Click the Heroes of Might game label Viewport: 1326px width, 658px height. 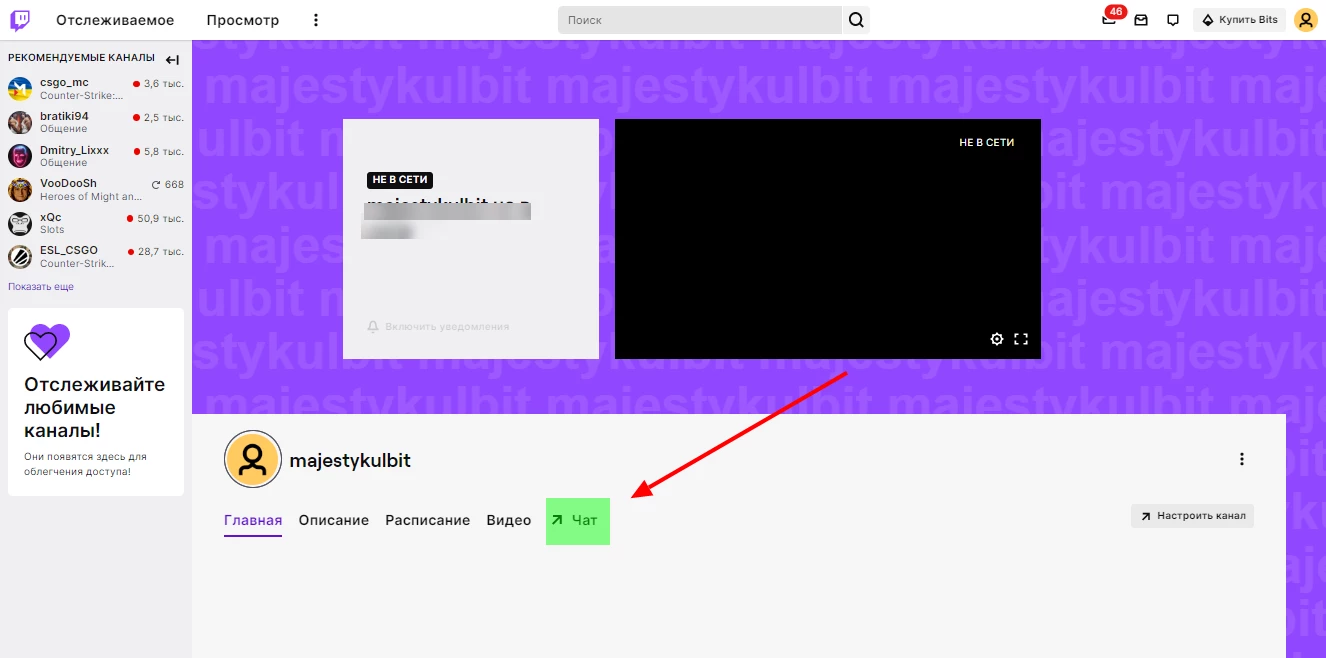coord(91,197)
